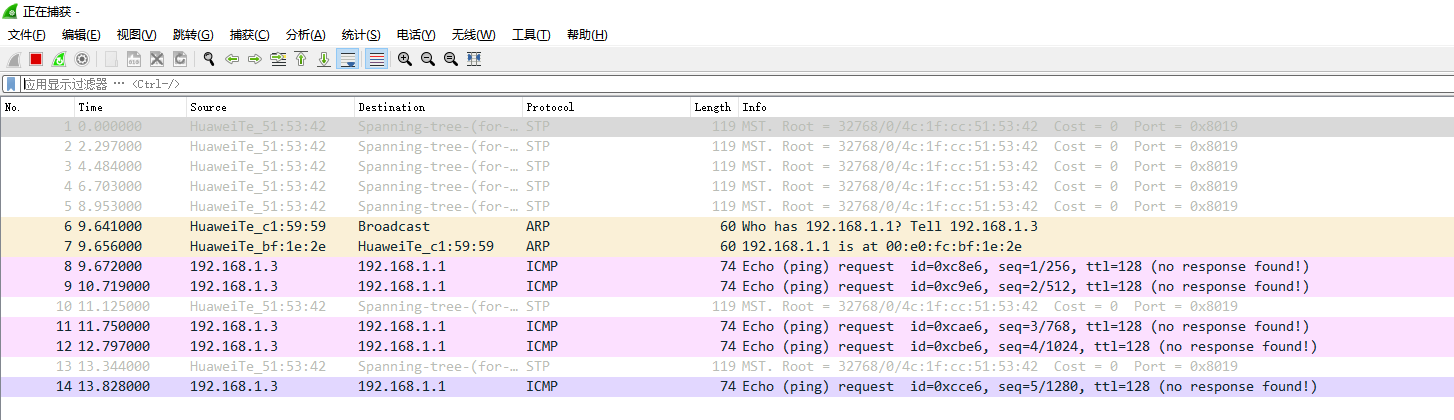
Task: Open the 文件(F) menu
Action: 27,35
